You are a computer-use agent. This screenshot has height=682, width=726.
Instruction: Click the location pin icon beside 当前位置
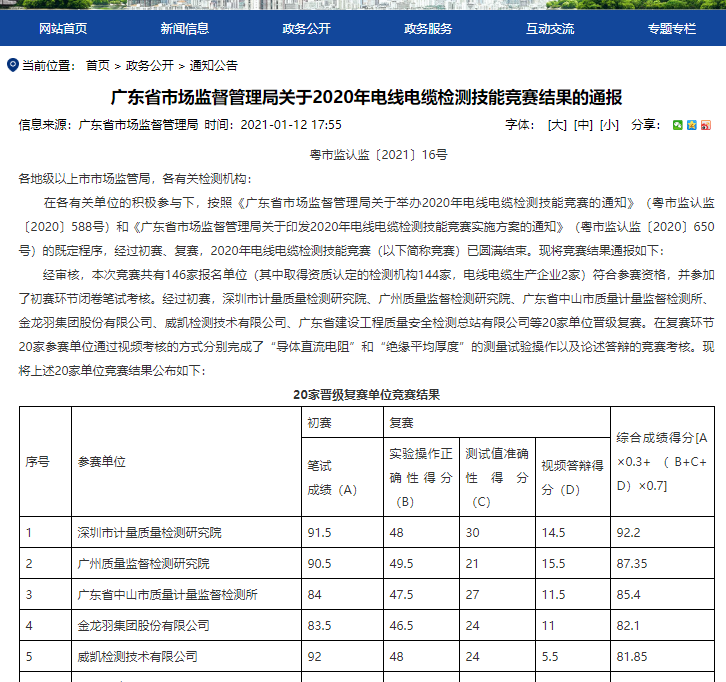point(13,66)
